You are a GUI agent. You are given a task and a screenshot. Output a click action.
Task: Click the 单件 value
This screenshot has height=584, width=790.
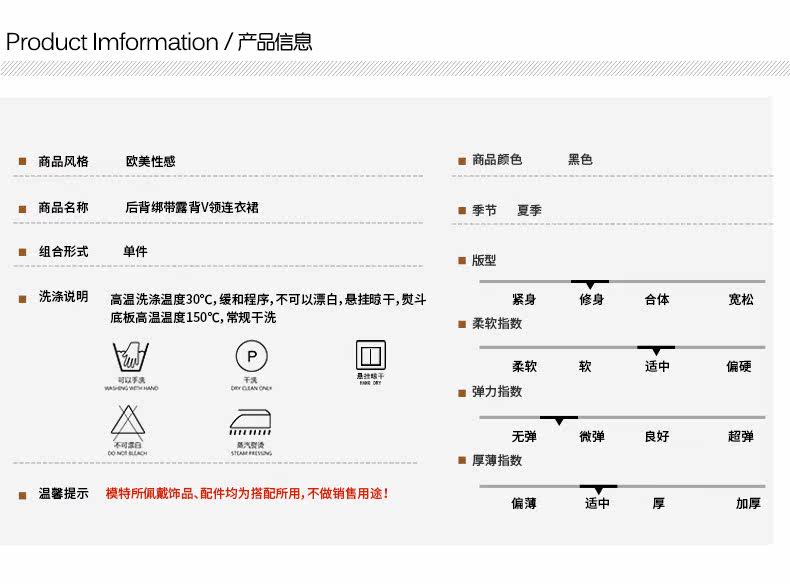click(x=136, y=251)
